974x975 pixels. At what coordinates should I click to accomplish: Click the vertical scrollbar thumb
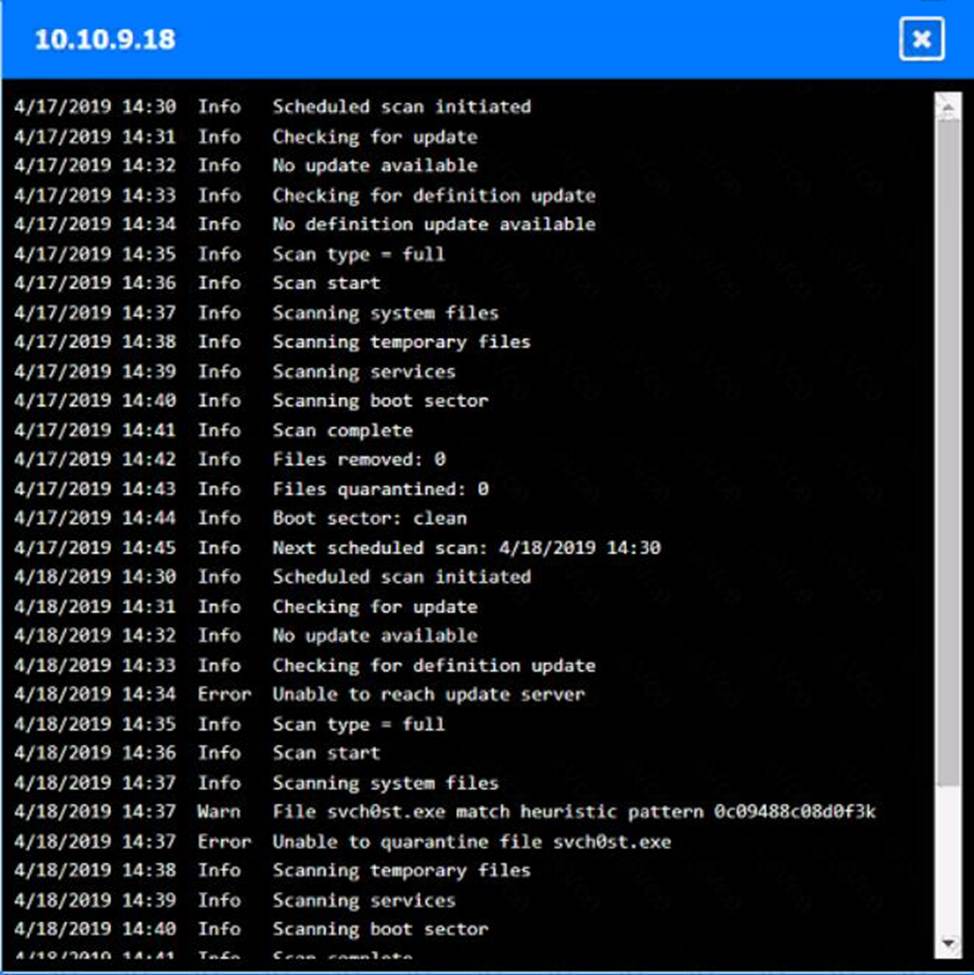click(948, 454)
